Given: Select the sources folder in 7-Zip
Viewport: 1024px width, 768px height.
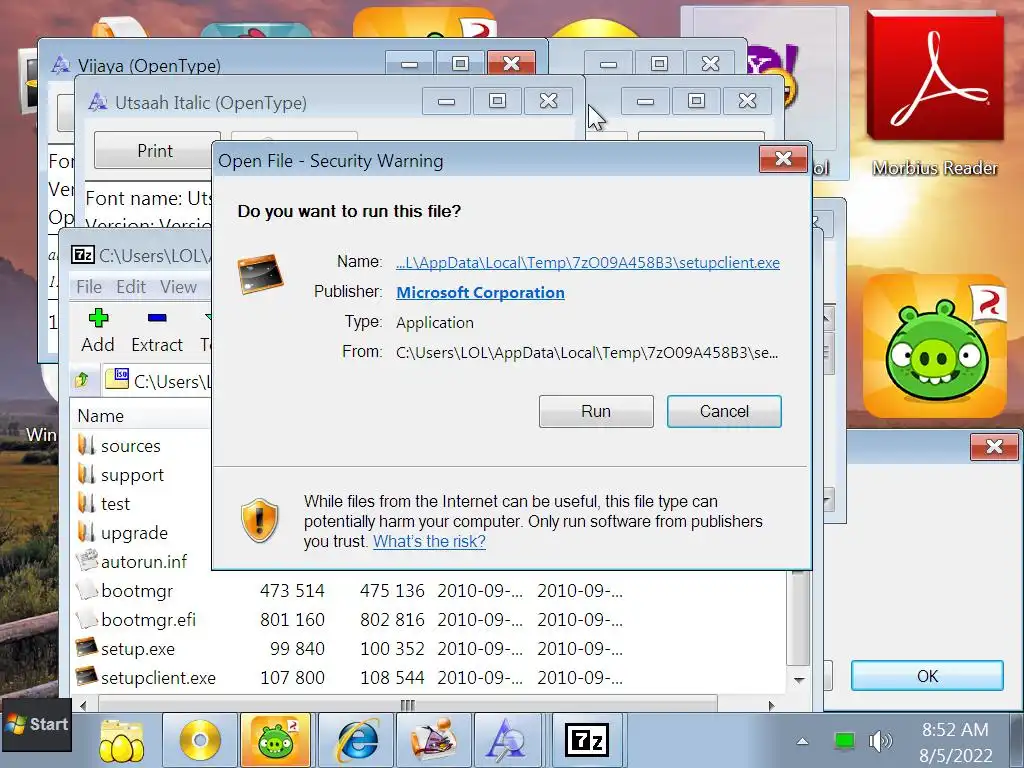Looking at the screenshot, I should pyautogui.click(x=131, y=446).
